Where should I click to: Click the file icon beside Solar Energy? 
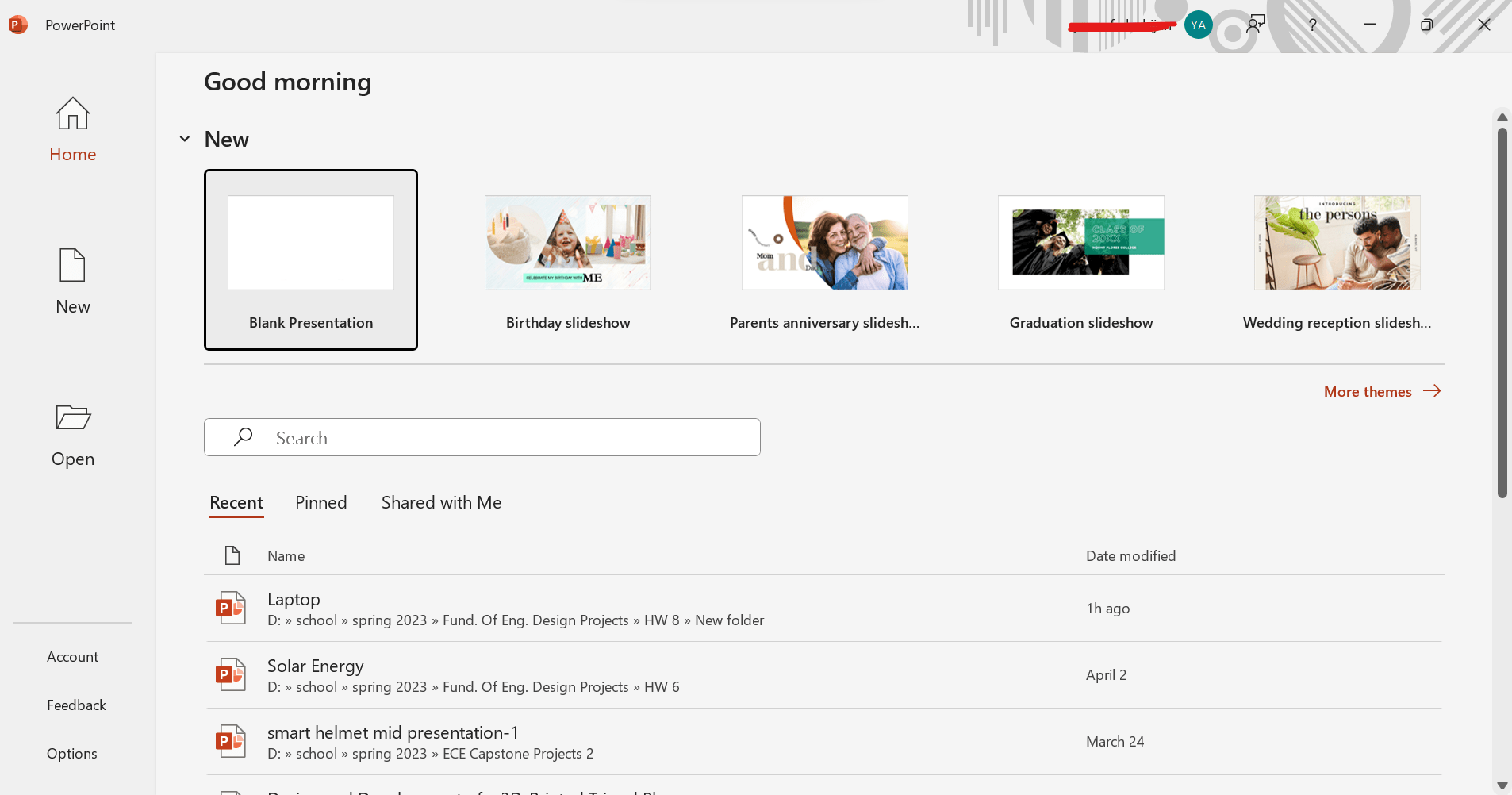coord(231,675)
